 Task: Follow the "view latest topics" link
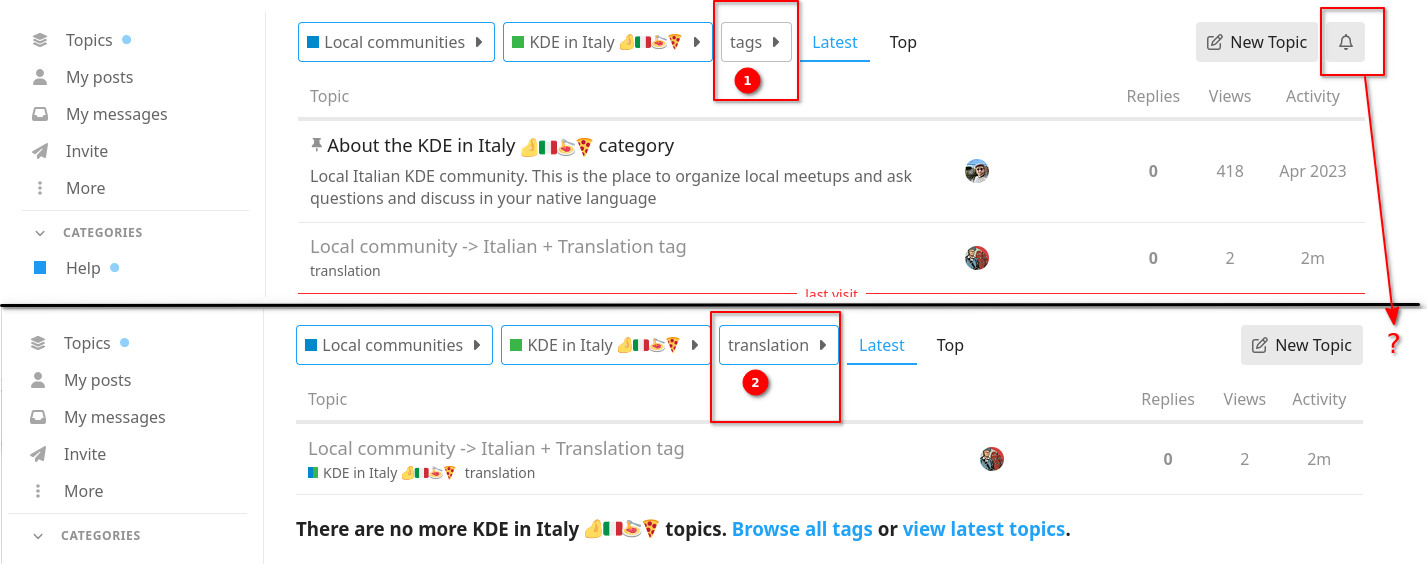[983, 529]
